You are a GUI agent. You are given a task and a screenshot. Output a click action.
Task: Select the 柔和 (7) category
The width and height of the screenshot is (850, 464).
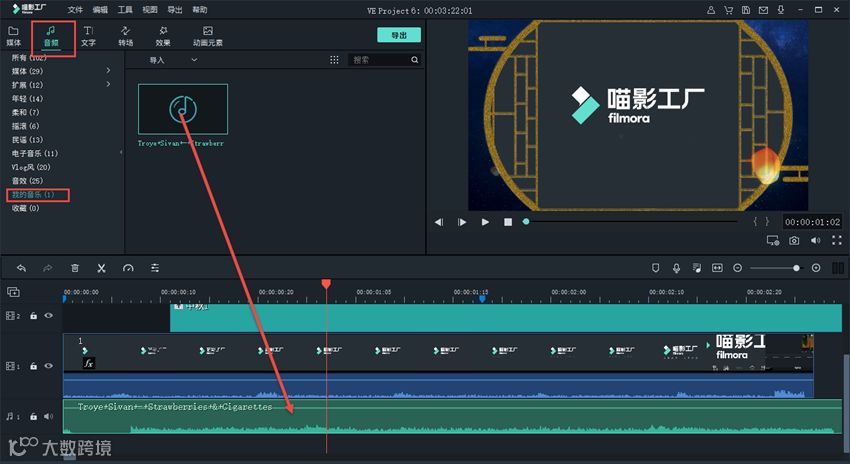(x=25, y=112)
